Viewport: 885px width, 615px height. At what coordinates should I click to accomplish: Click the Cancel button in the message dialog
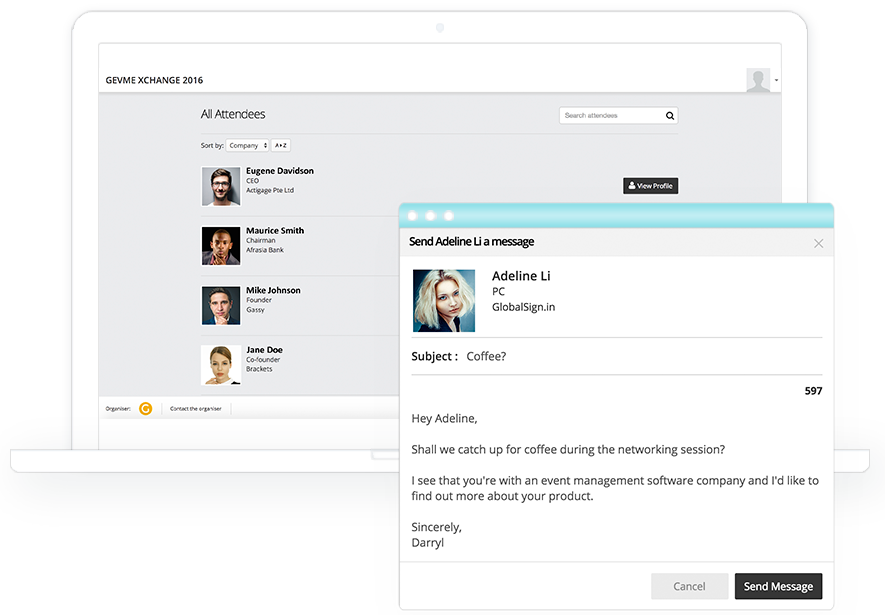(689, 586)
